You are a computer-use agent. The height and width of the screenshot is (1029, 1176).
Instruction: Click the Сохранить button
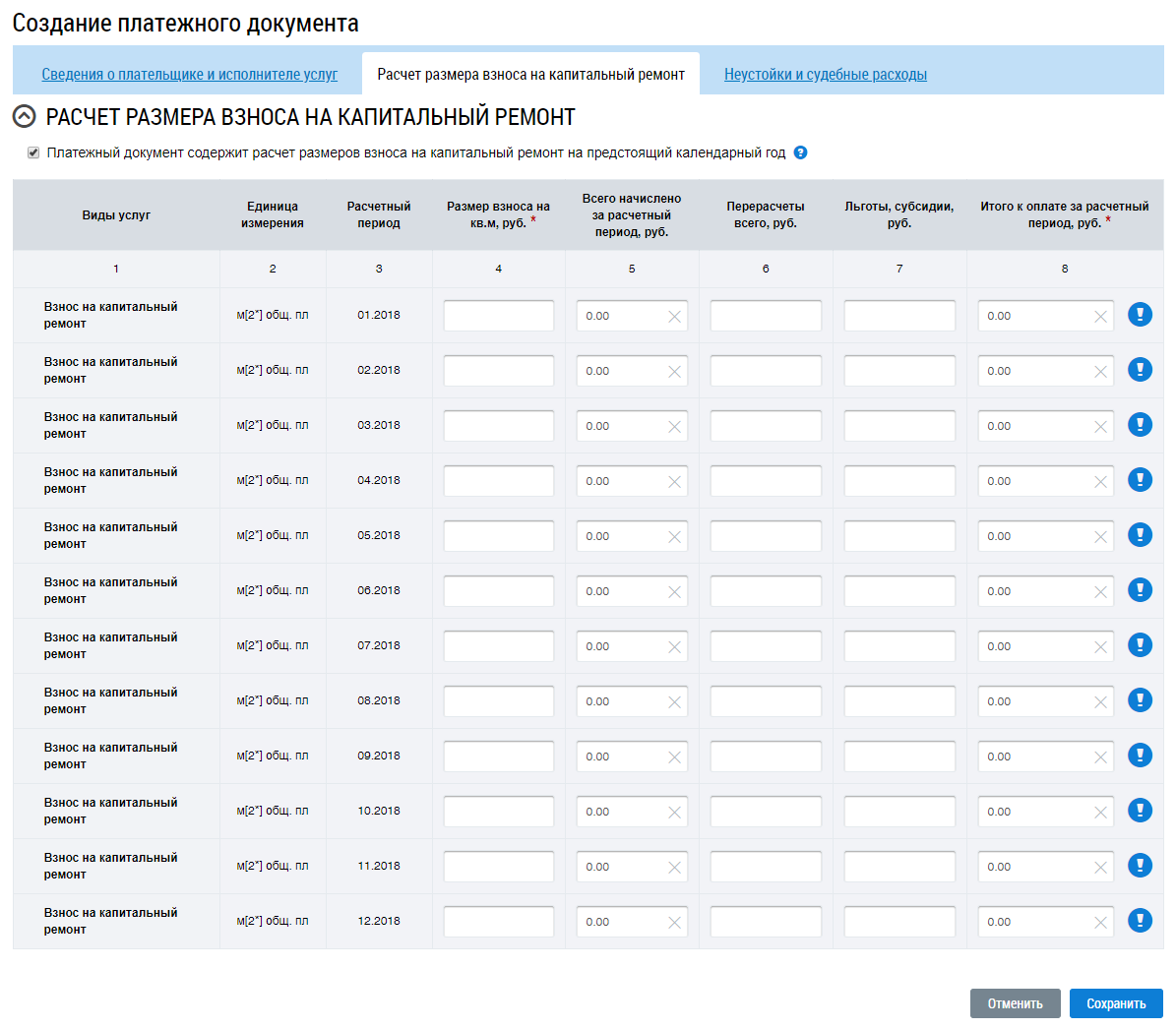pos(1115,1003)
